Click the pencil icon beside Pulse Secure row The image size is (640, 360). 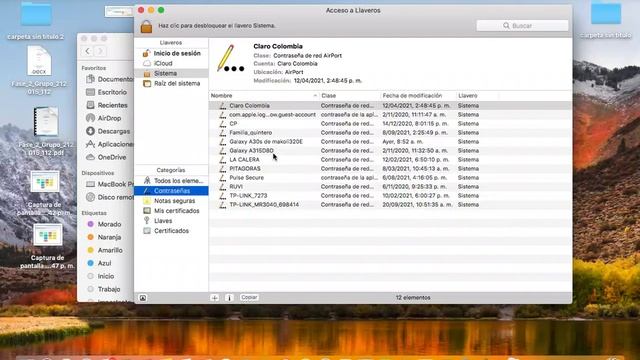tap(222, 178)
